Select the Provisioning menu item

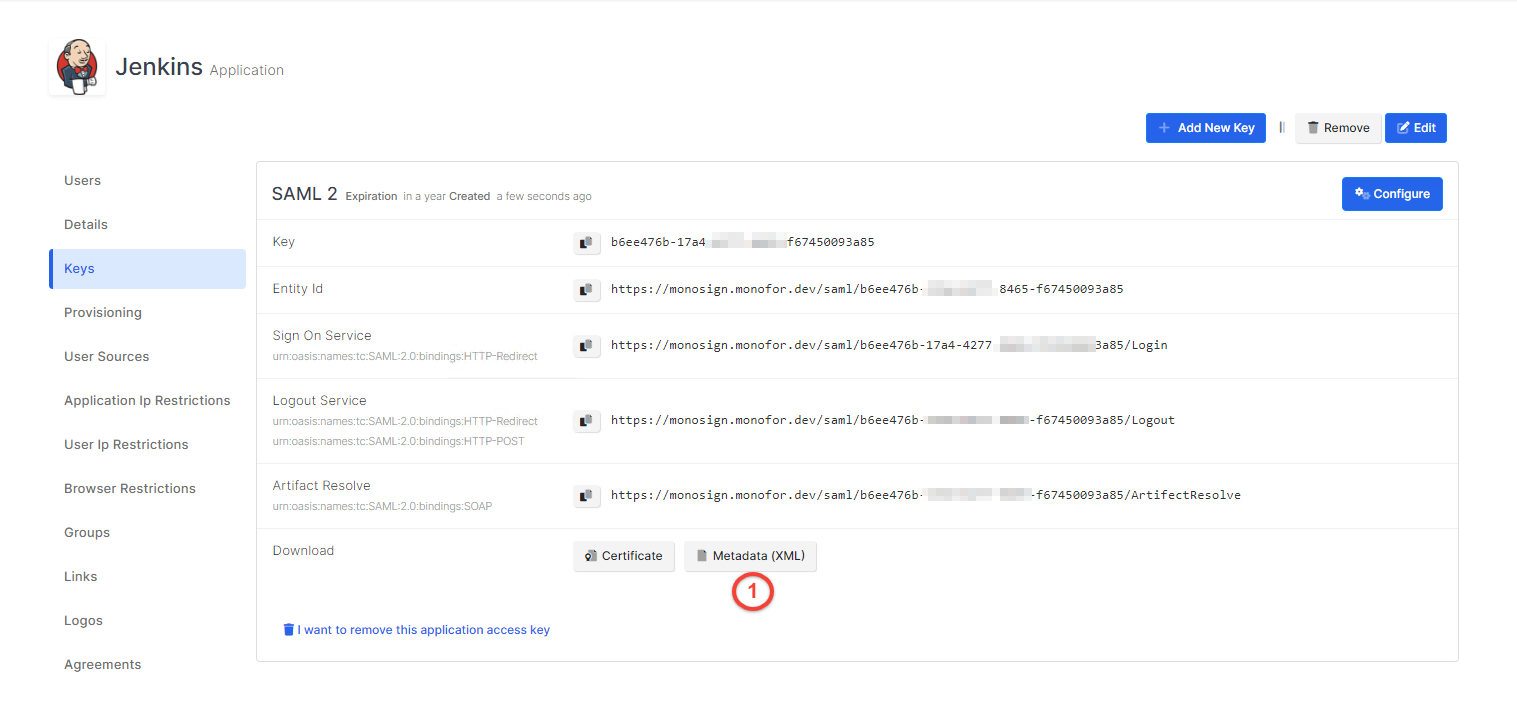(103, 313)
